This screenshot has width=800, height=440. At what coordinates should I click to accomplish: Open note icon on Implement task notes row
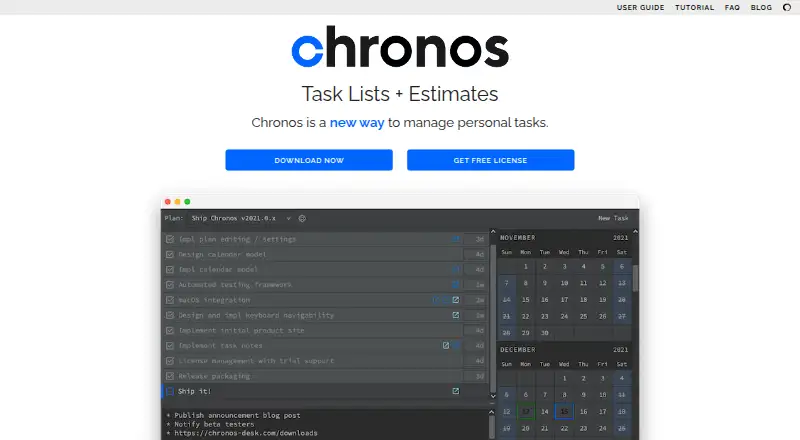[446, 346]
